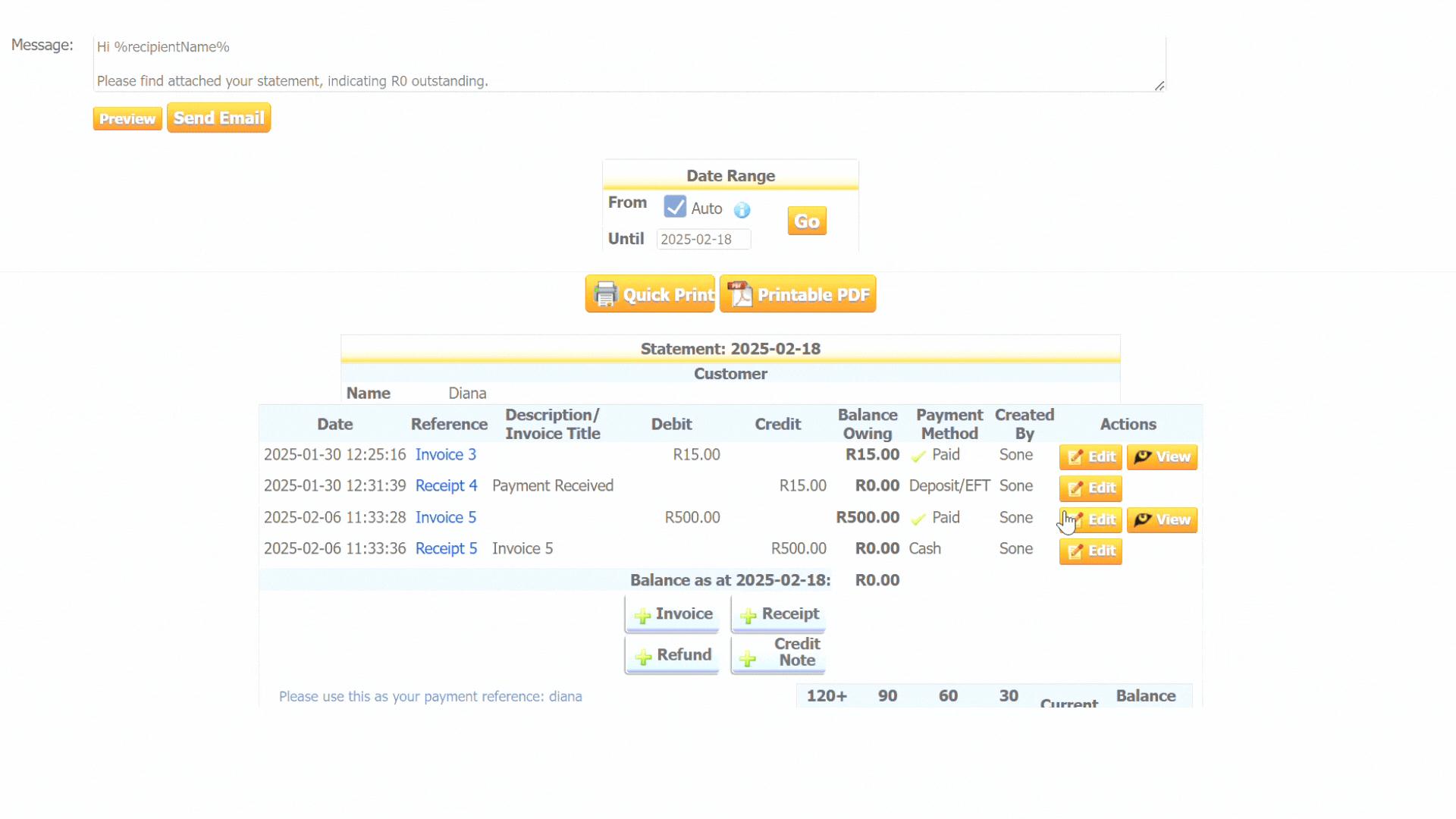
Task: Open the Receipt 4 link
Action: click(447, 485)
